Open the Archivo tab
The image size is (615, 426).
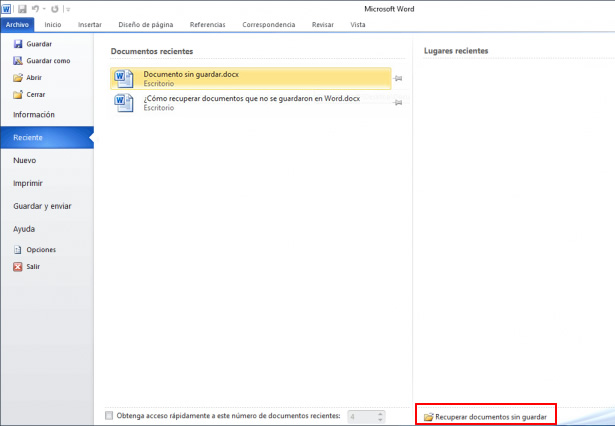(x=17, y=24)
